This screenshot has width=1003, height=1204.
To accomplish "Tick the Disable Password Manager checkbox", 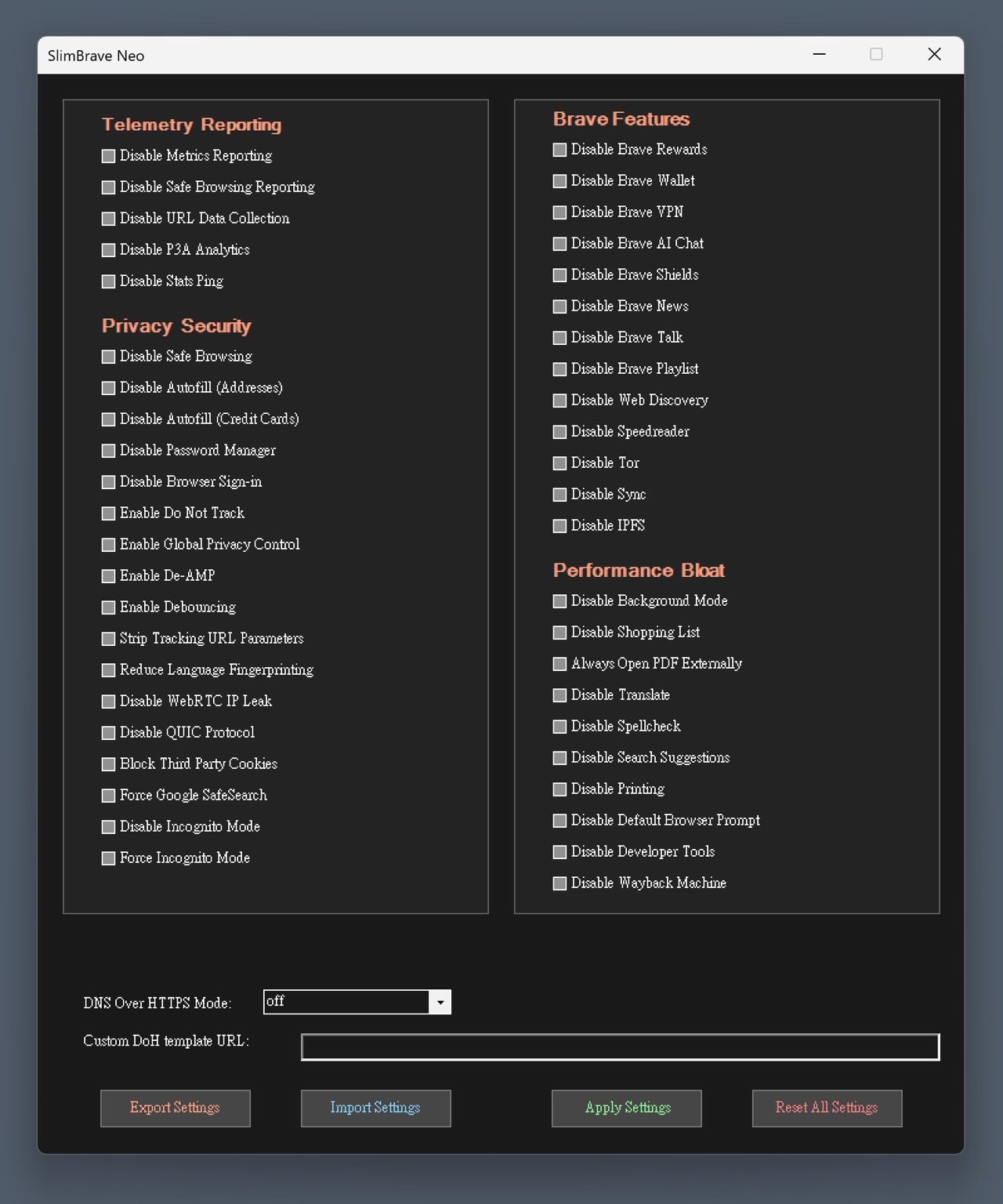I will (x=109, y=451).
